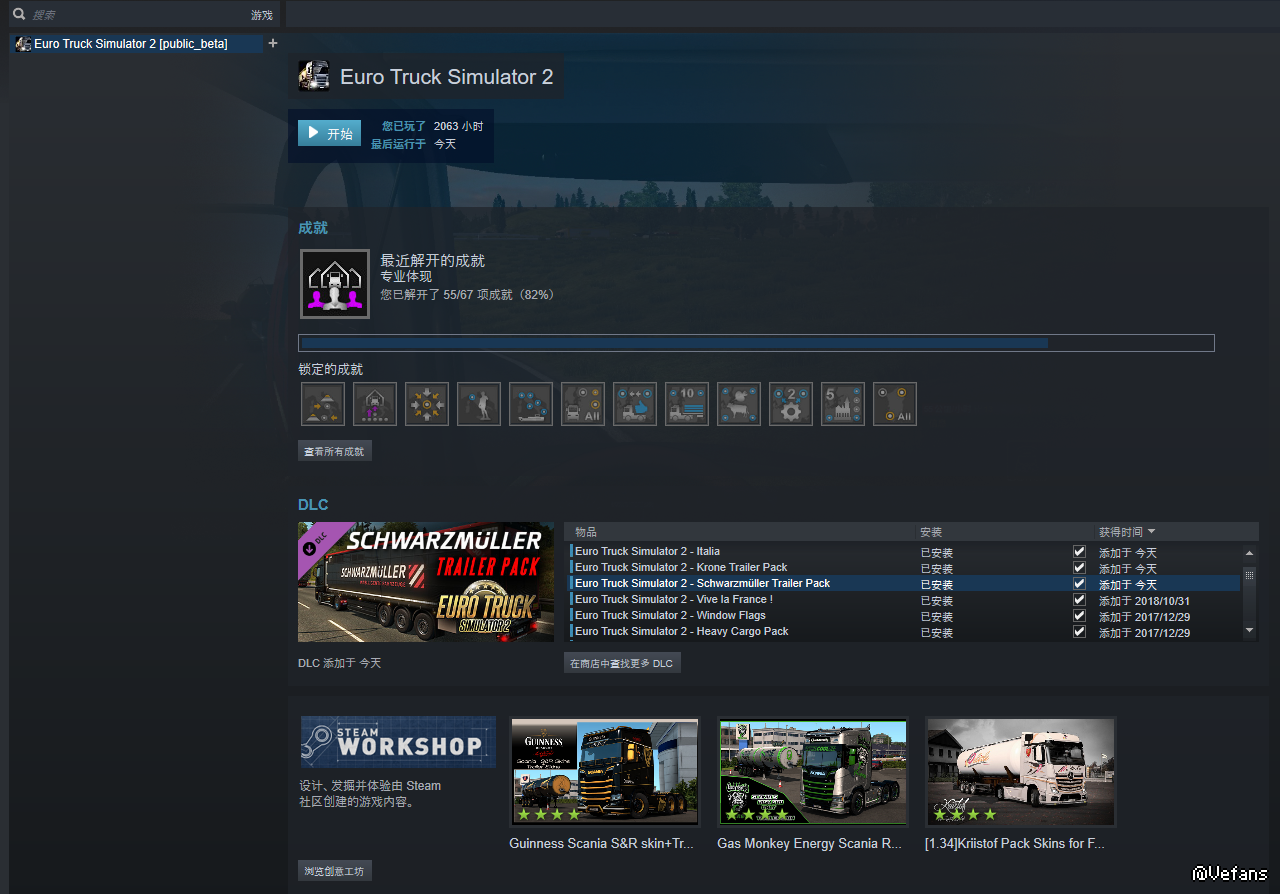The height and width of the screenshot is (894, 1280).
Task: Sort DLC list by 安装 column header
Action: (931, 532)
